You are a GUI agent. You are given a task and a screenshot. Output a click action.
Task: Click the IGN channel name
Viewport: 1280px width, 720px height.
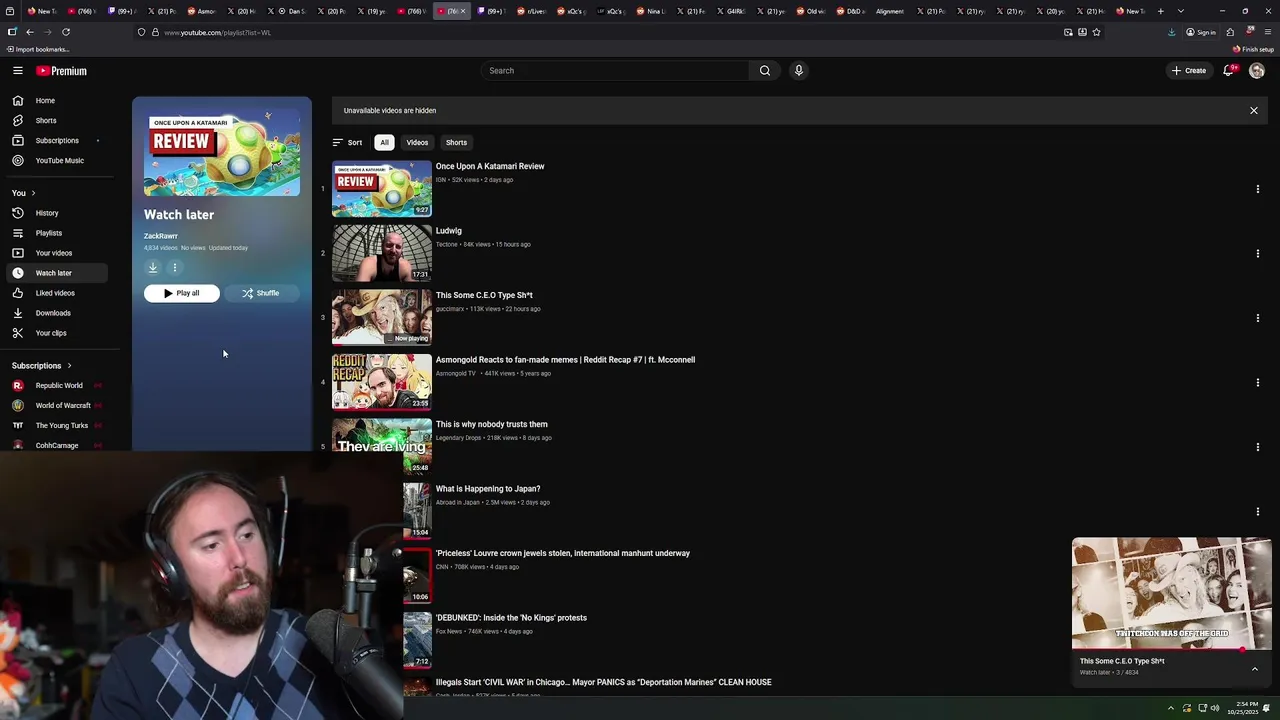coord(441,180)
